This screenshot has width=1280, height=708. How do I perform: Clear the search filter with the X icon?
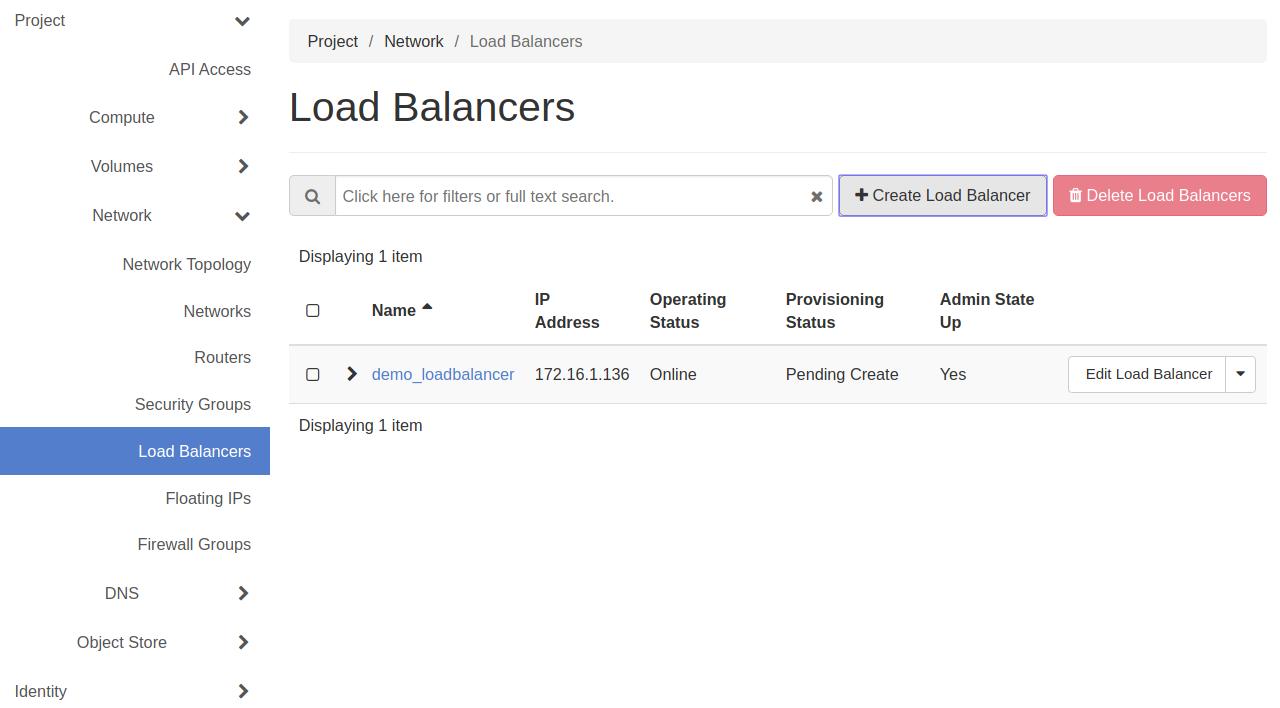pyautogui.click(x=816, y=197)
